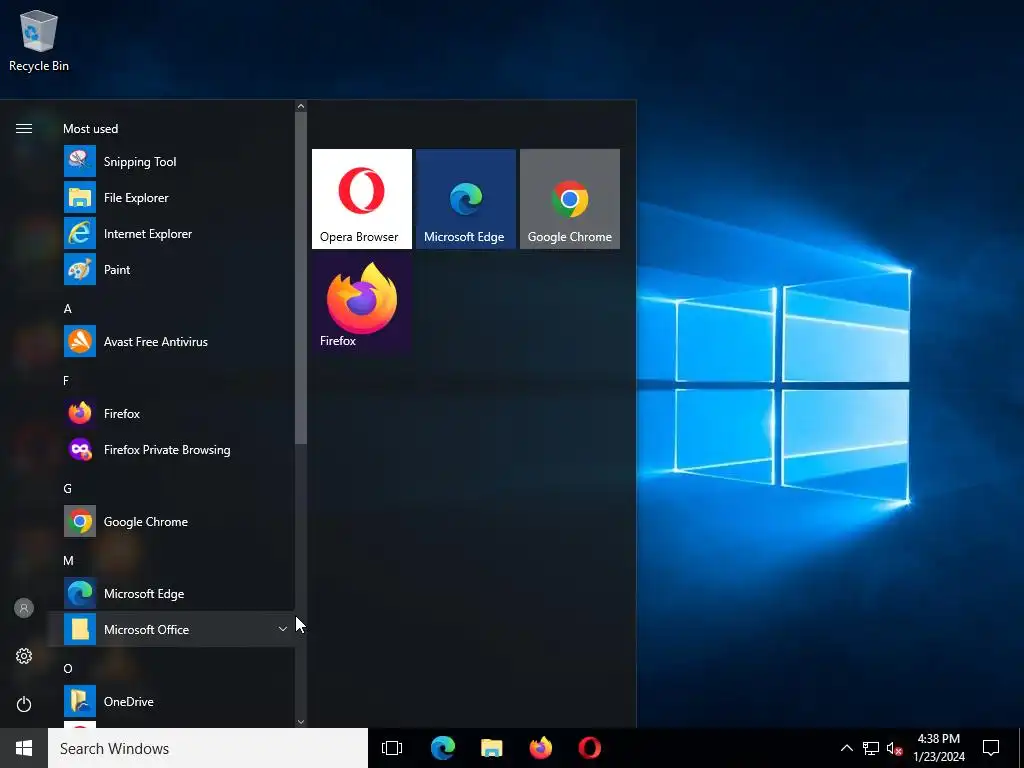1024x768 pixels.
Task: Open Internet Explorer in the app list
Action: coord(171,234)
